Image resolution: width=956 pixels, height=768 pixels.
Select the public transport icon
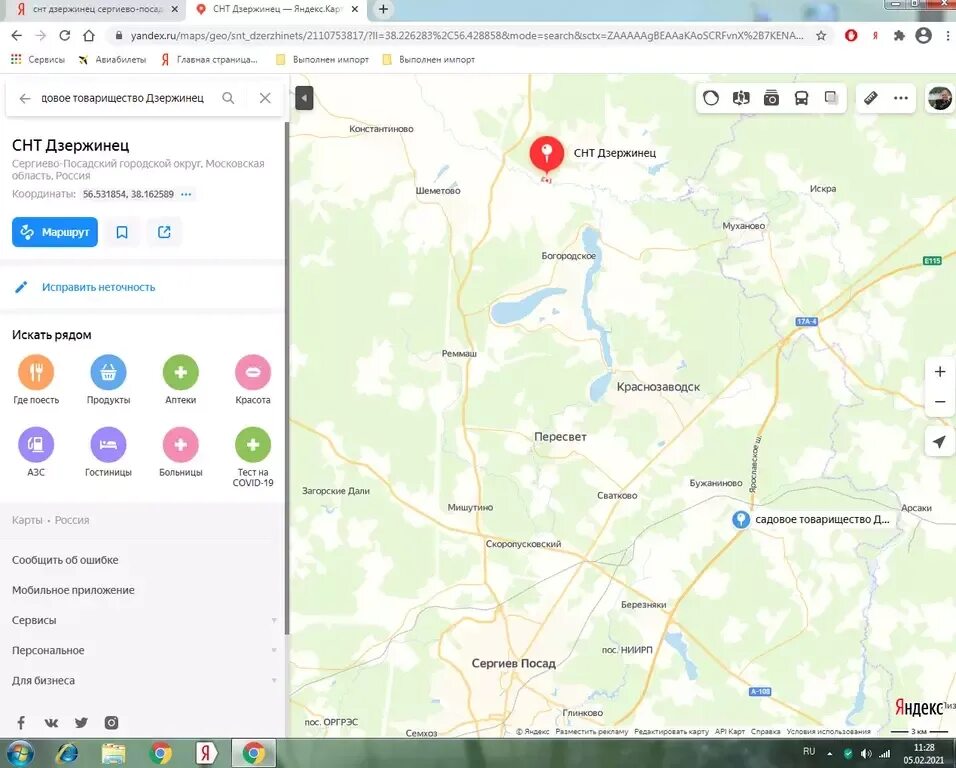[800, 98]
